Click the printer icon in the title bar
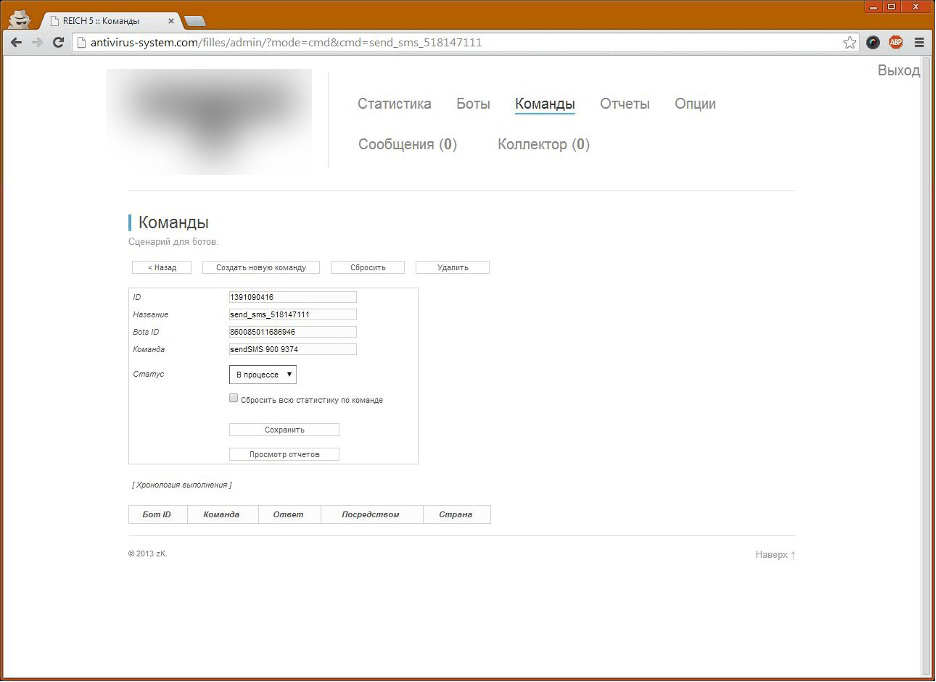 (19, 17)
